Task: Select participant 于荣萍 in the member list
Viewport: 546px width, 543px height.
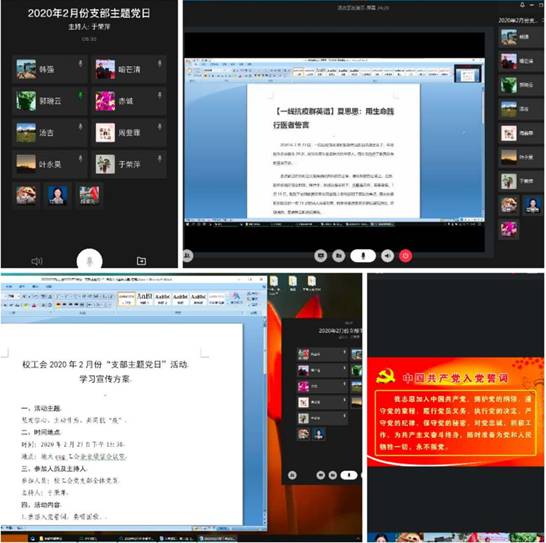Action: 128,164
